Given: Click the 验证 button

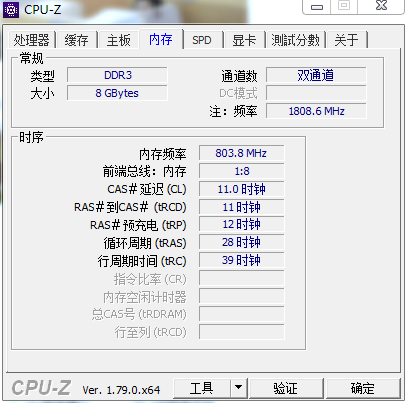Looking at the screenshot, I should (286, 388).
